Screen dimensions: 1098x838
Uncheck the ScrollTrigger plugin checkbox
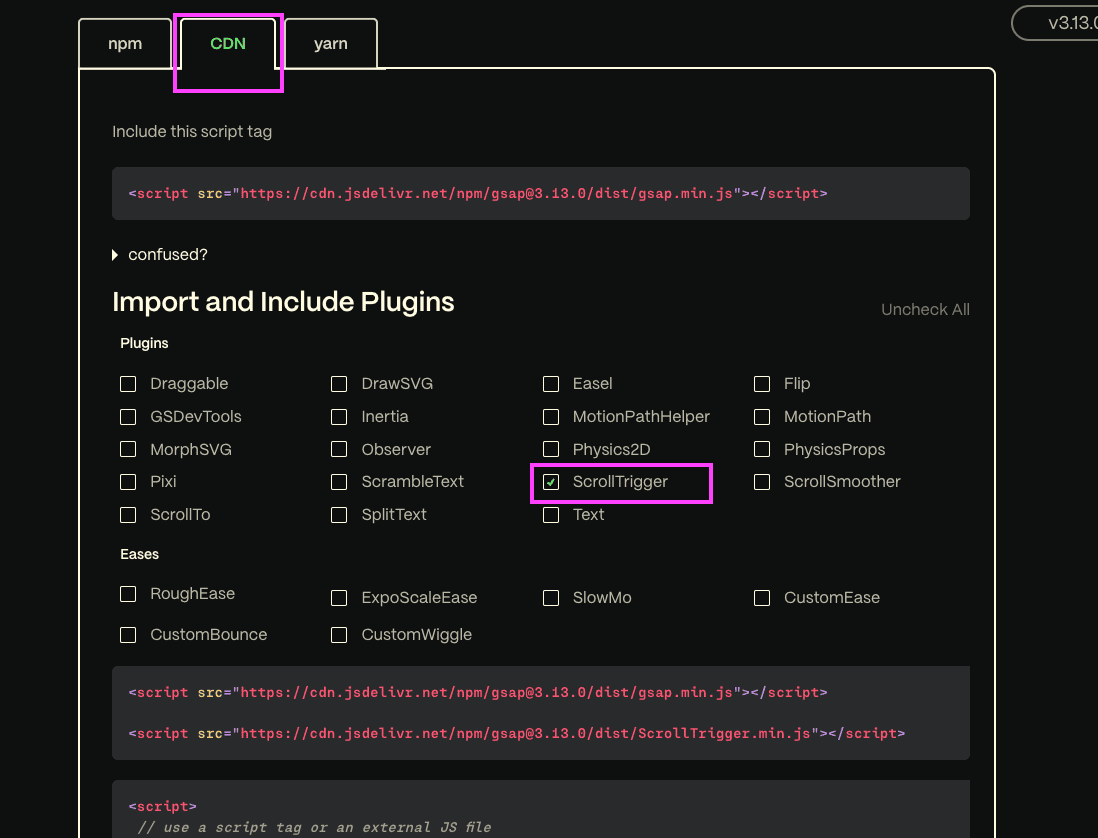pyautogui.click(x=551, y=482)
